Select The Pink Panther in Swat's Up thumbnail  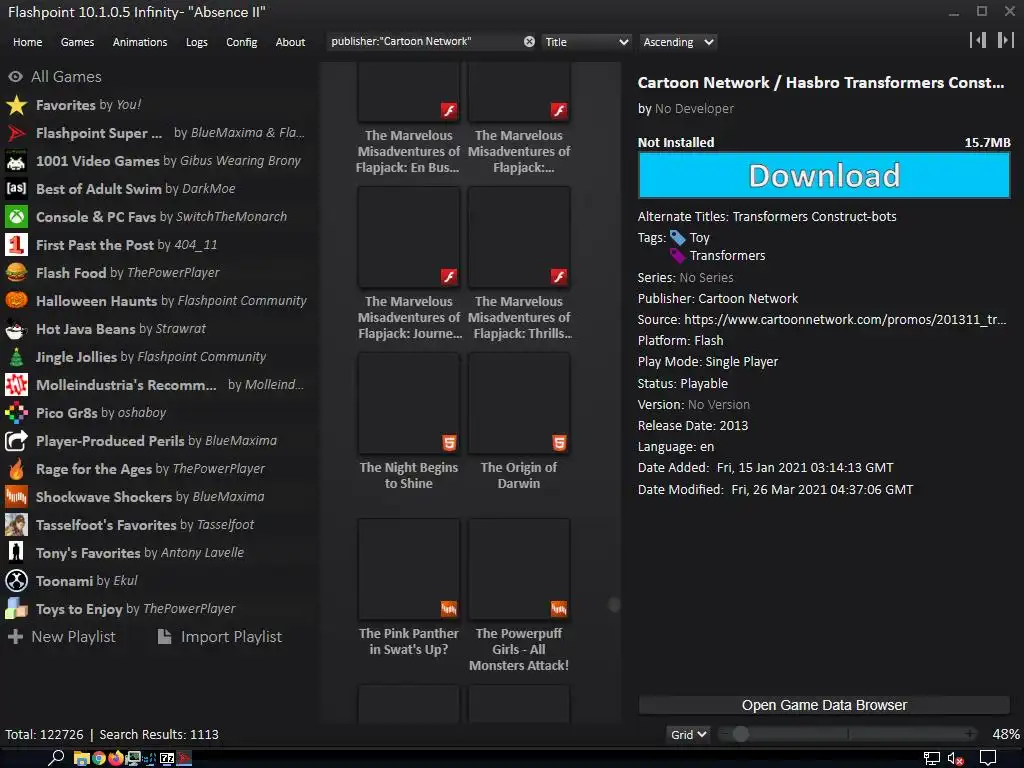click(x=409, y=569)
